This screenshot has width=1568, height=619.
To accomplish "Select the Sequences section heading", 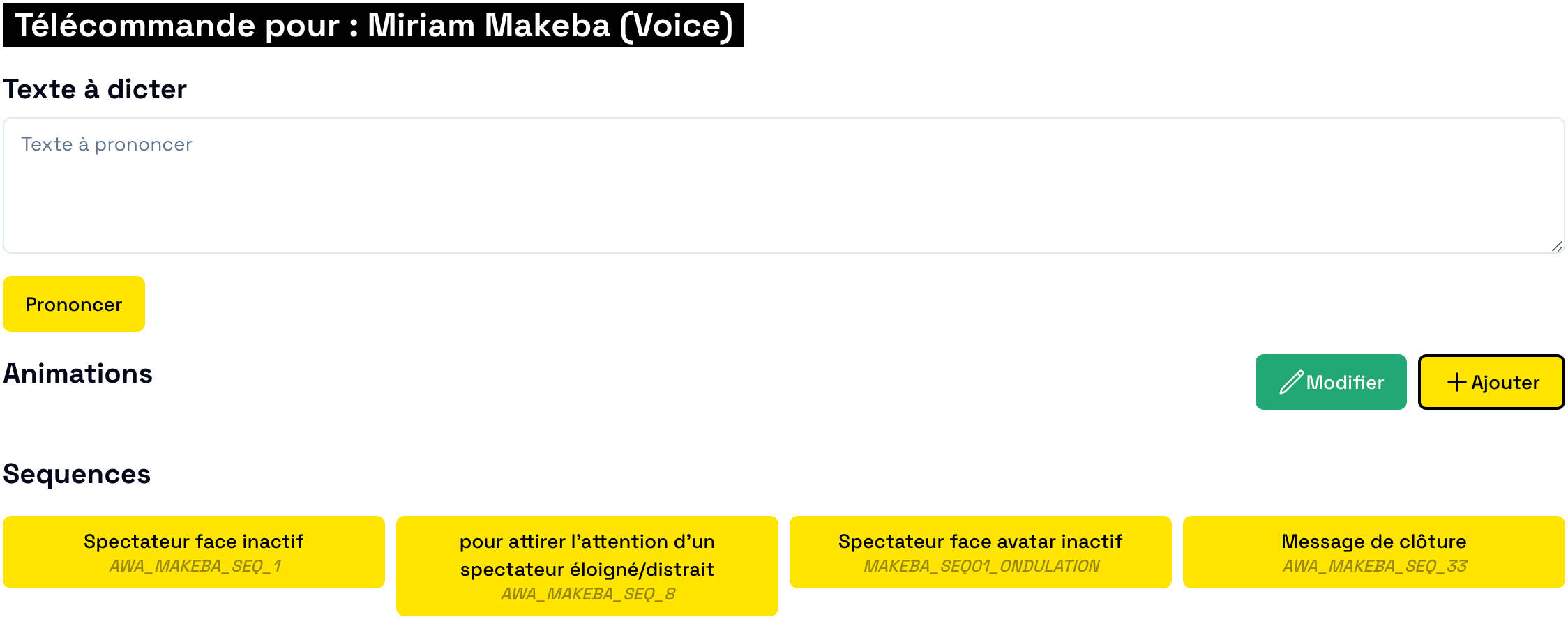I will coord(77,474).
